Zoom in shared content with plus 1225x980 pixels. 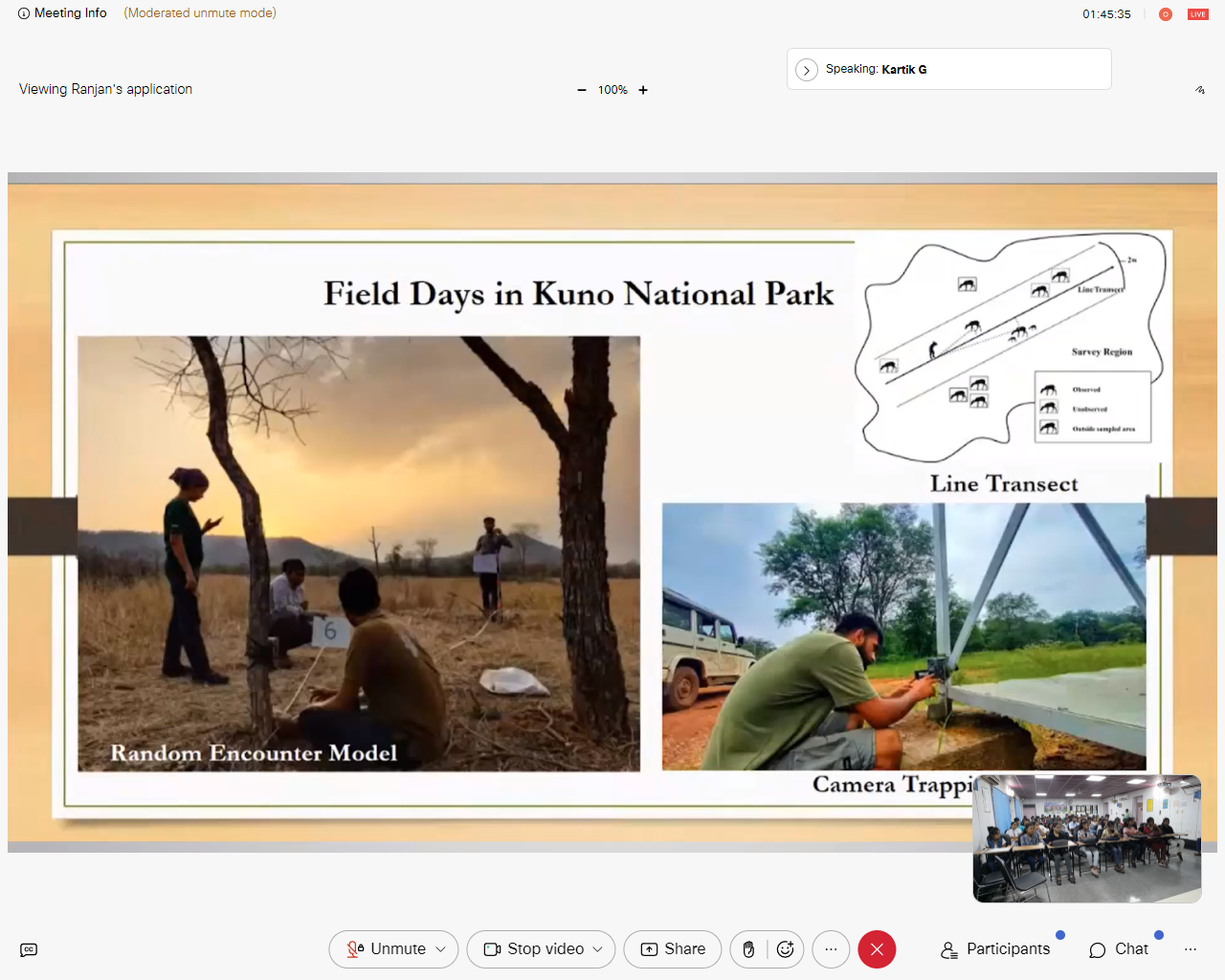pyautogui.click(x=643, y=90)
